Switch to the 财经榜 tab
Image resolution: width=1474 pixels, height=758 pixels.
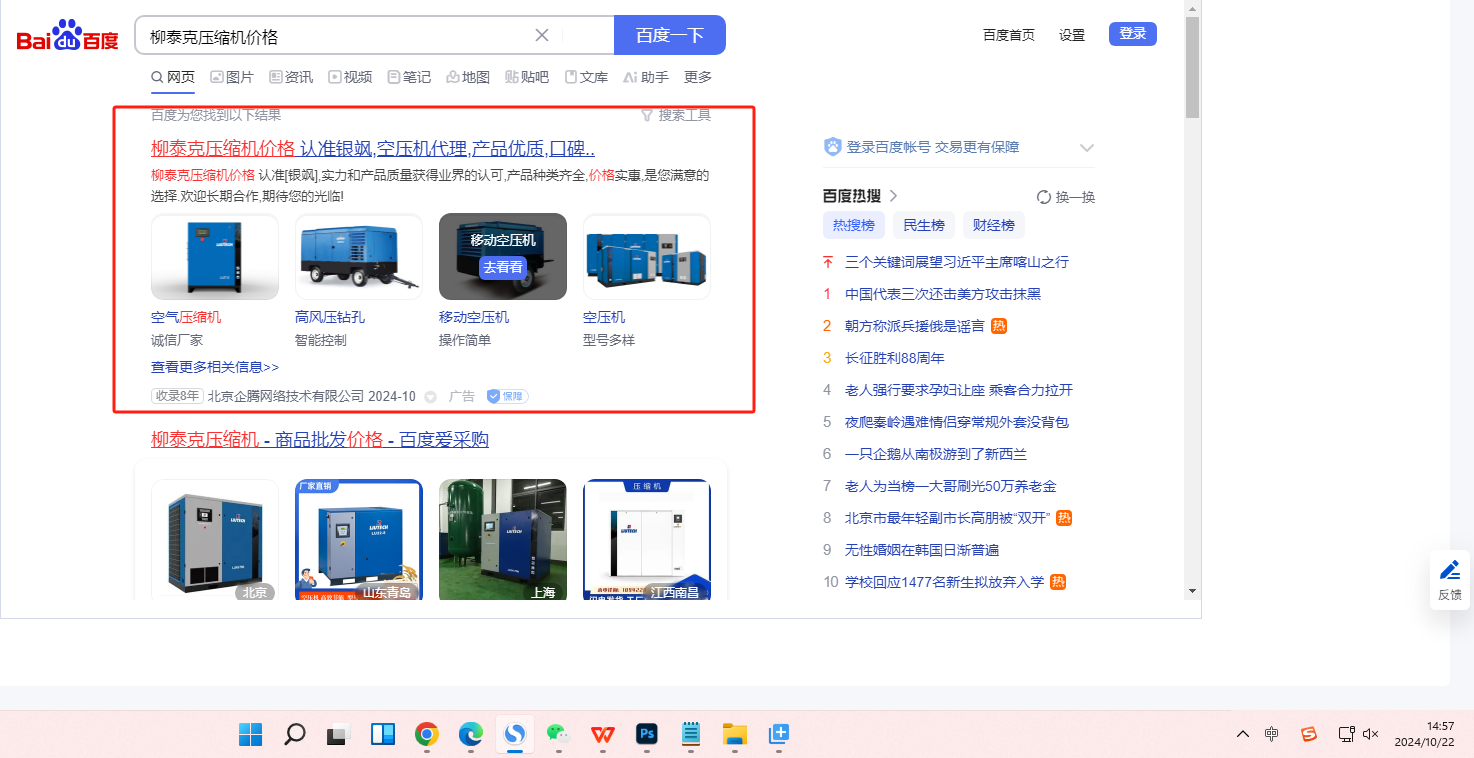(994, 225)
